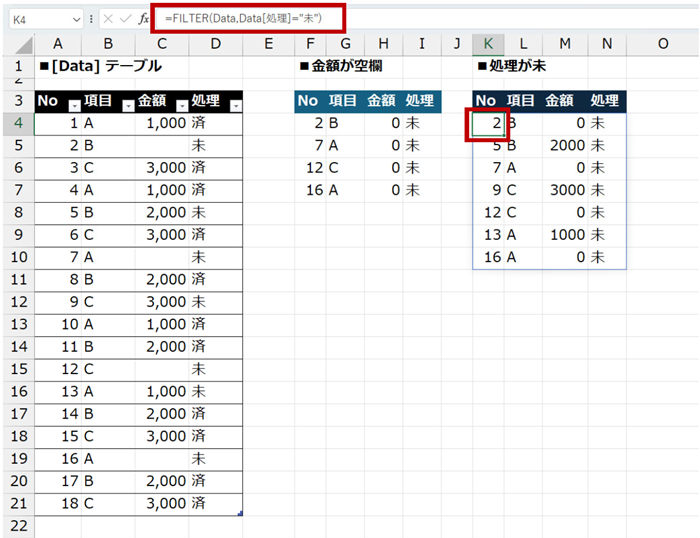Click the Cancel X icon in formula bar
700x538 pixels.
point(107,19)
